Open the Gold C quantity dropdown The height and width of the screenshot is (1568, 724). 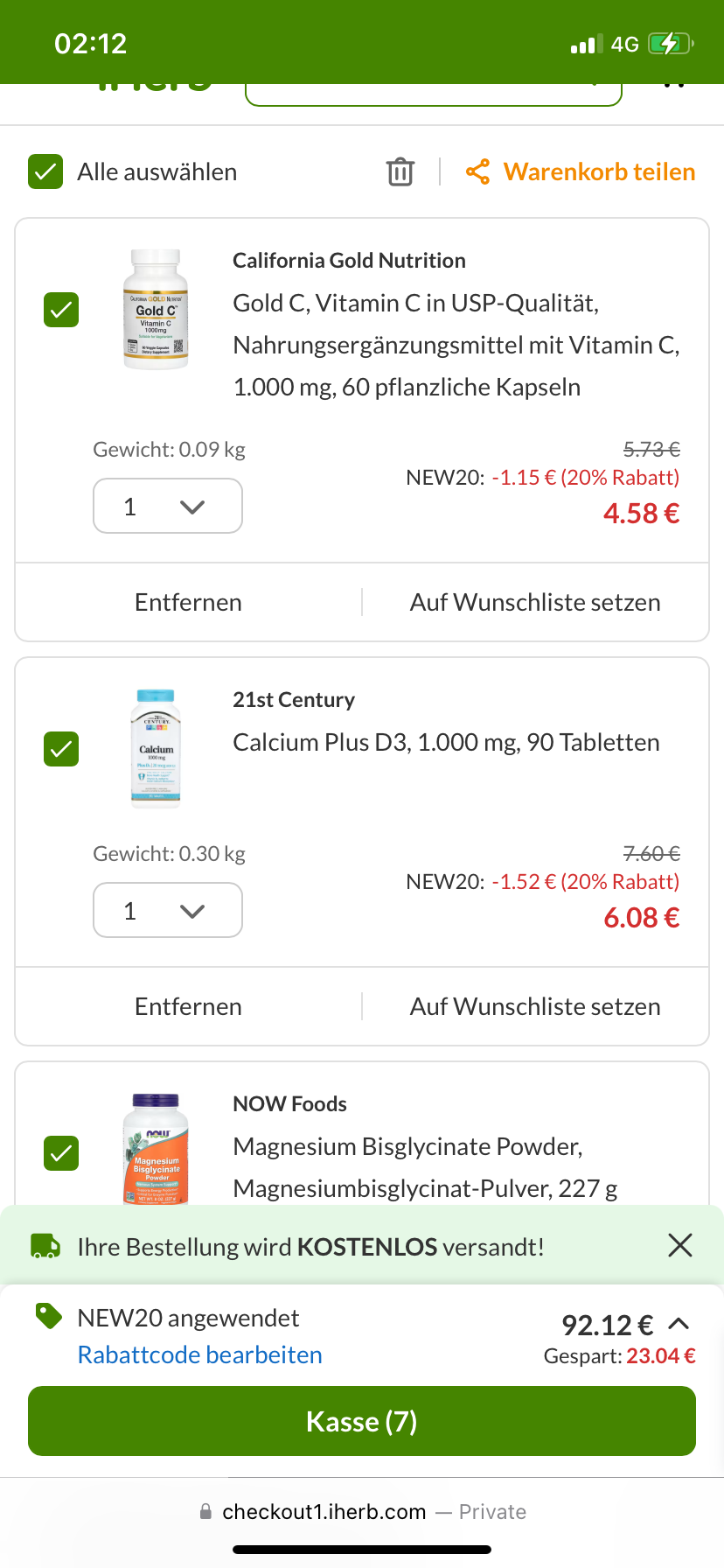[168, 506]
